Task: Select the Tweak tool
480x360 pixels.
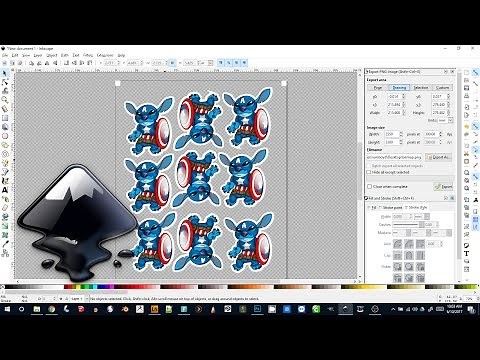Action: click(x=5, y=91)
